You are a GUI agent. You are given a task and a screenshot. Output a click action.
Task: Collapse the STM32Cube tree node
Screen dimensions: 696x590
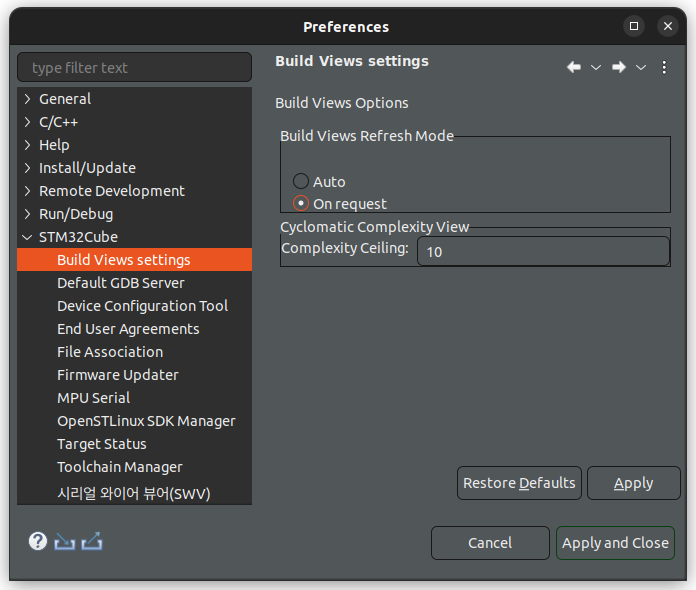pos(28,237)
